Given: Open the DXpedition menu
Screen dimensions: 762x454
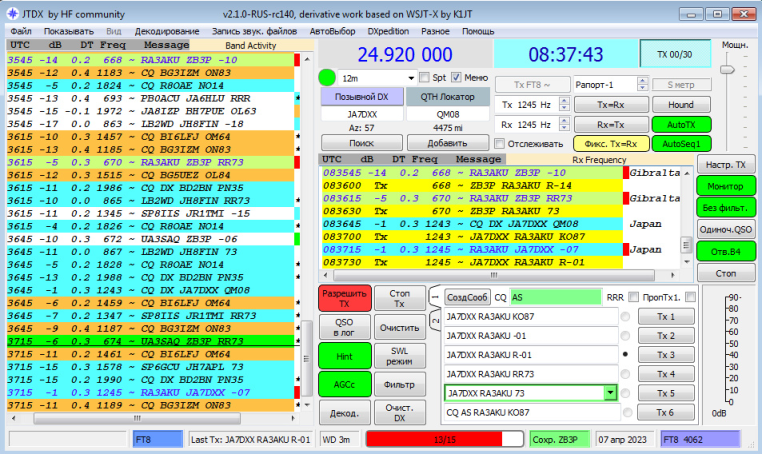Looking at the screenshot, I should (x=388, y=31).
